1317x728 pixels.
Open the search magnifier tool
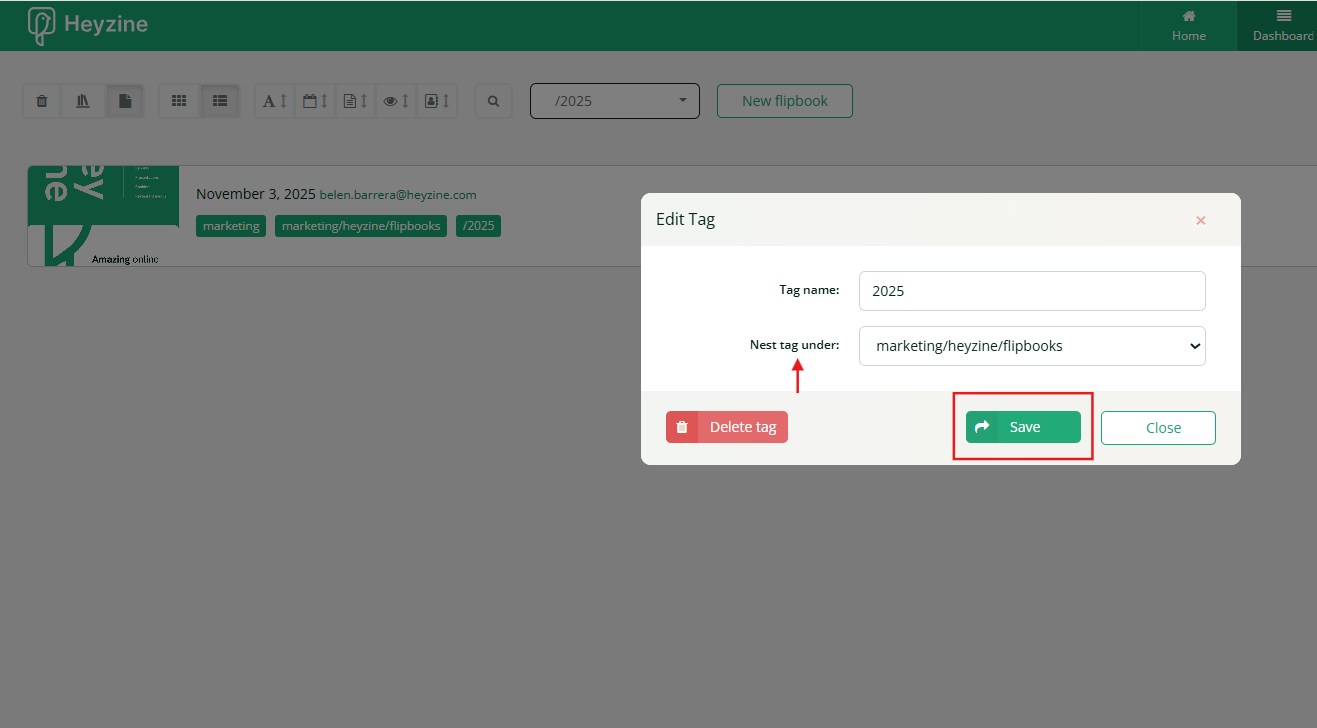pos(493,101)
